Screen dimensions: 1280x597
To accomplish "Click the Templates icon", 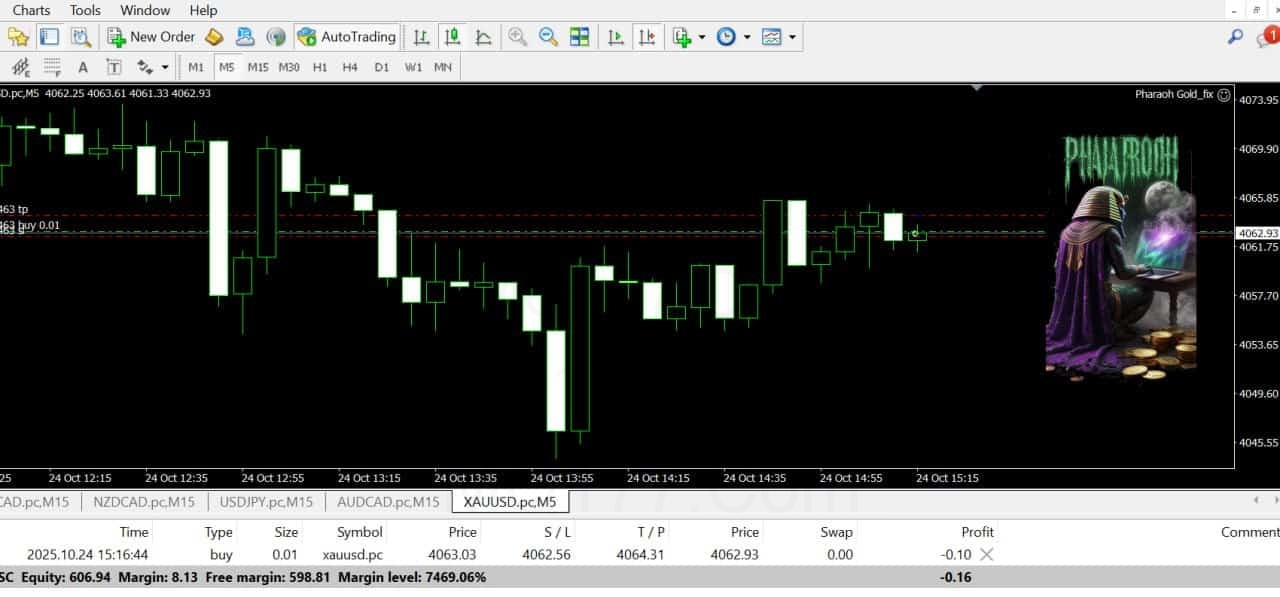I will tap(772, 37).
